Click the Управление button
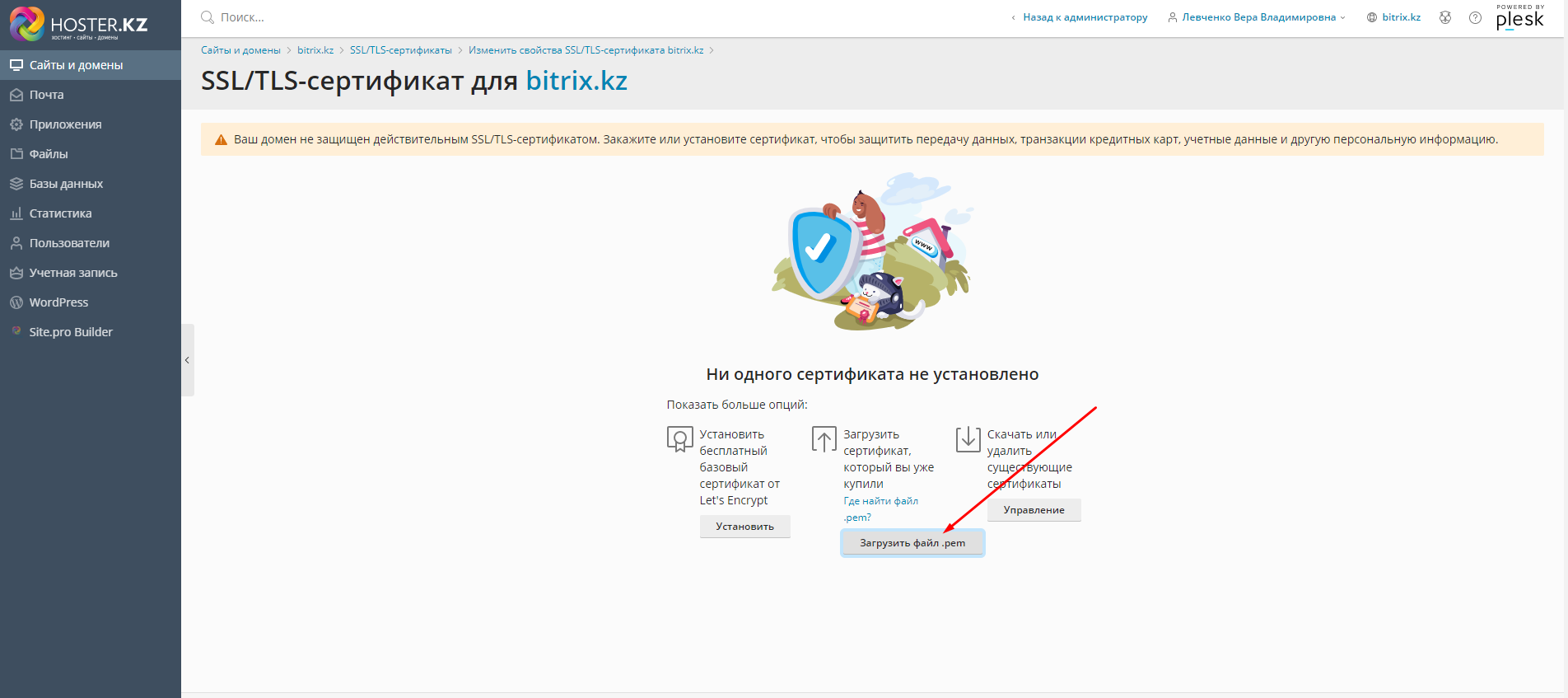 coord(1034,510)
